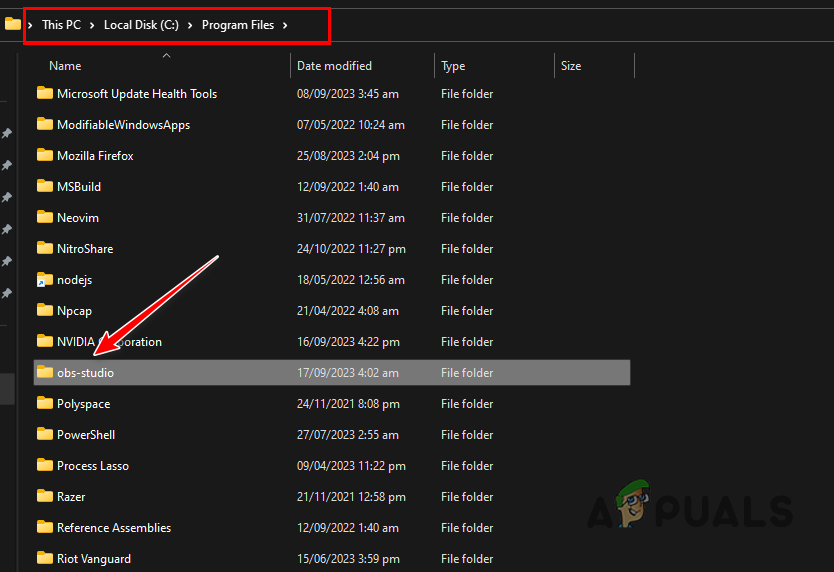Select the Microsoft Update Health Tools folder icon

[x=45, y=93]
